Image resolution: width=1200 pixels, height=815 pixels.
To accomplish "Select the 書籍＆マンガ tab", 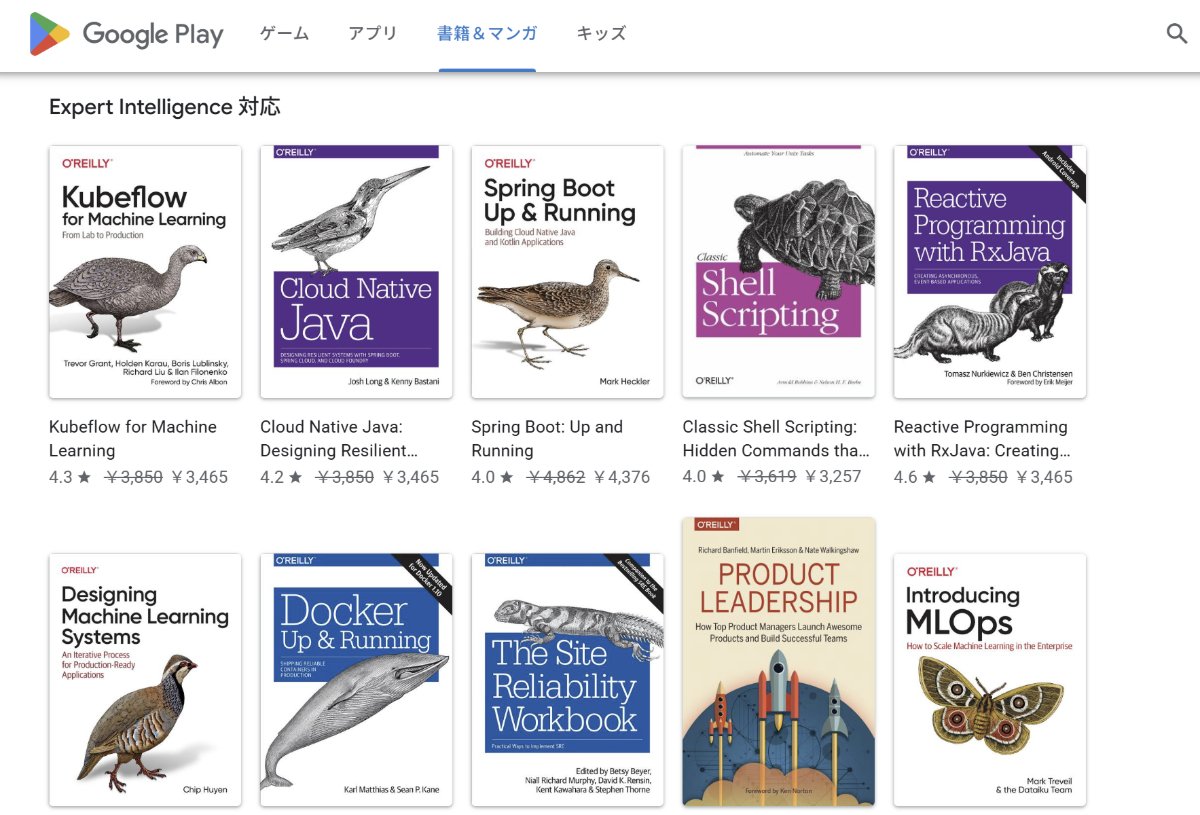I will click(487, 33).
